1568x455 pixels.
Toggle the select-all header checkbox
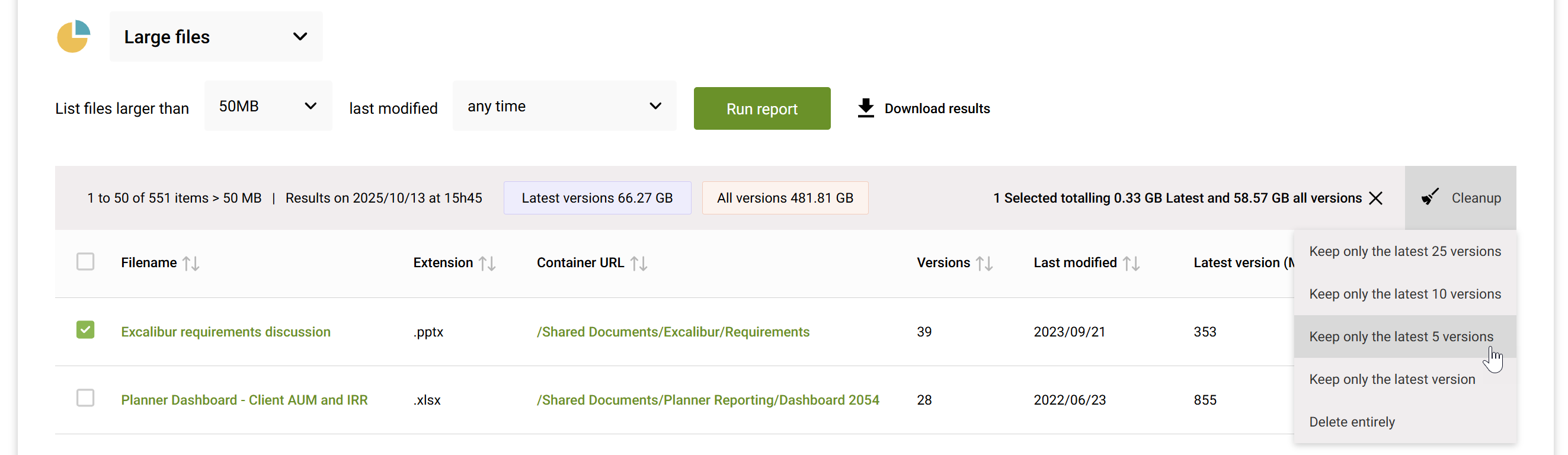click(85, 262)
